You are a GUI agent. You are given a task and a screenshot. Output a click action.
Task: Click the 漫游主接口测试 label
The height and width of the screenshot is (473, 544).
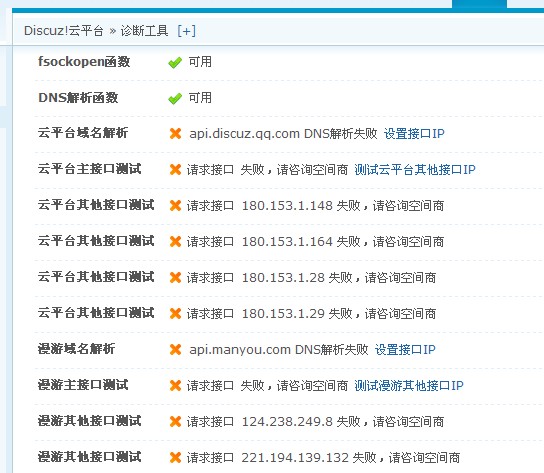pyautogui.click(x=83, y=385)
